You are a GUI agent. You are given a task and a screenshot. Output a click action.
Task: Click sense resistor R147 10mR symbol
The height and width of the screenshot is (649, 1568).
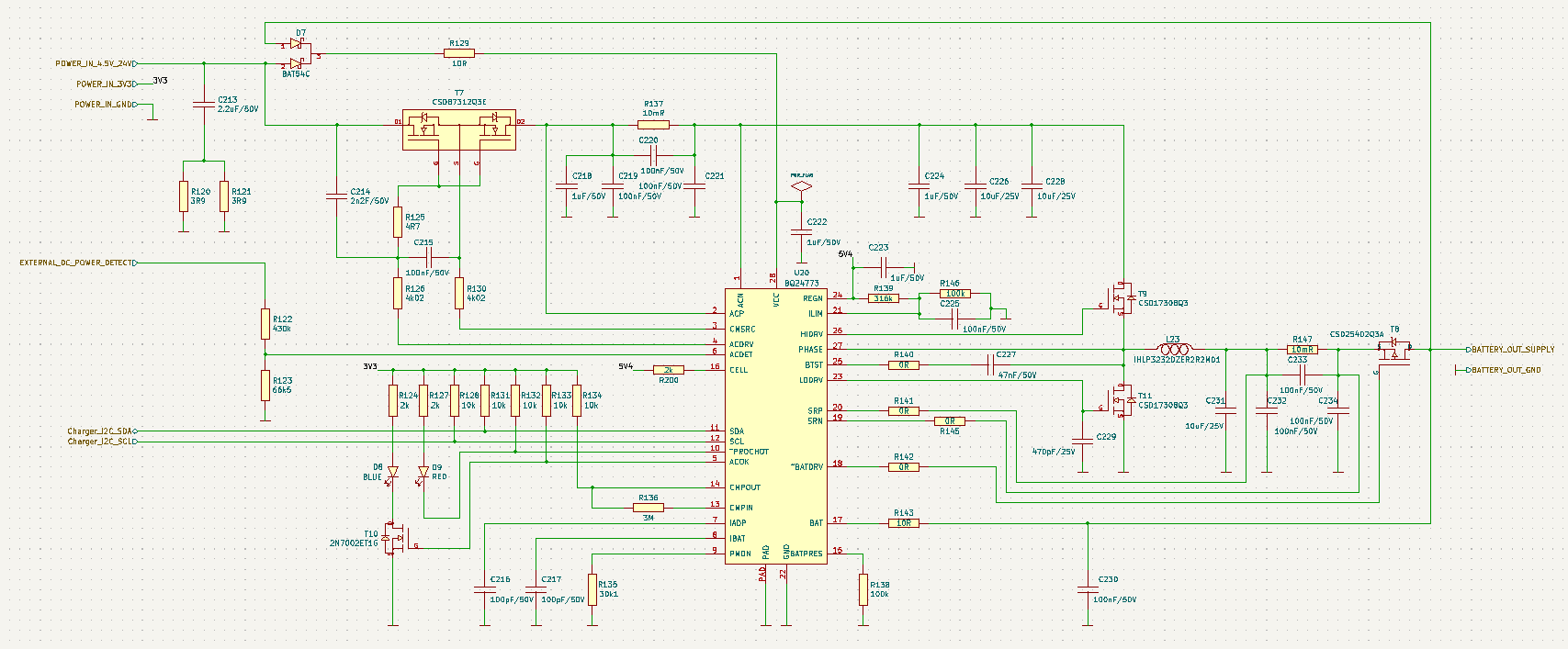tap(1303, 349)
